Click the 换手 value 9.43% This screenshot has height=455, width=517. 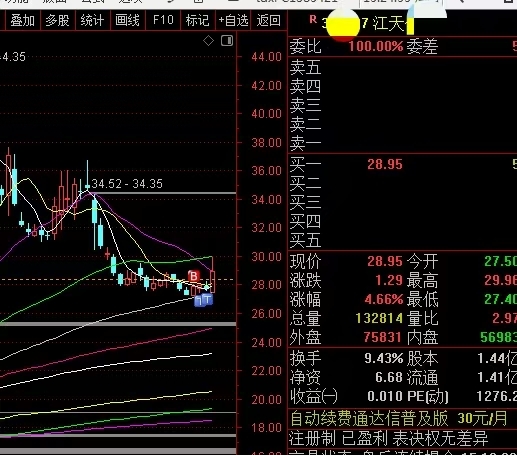(x=384, y=358)
